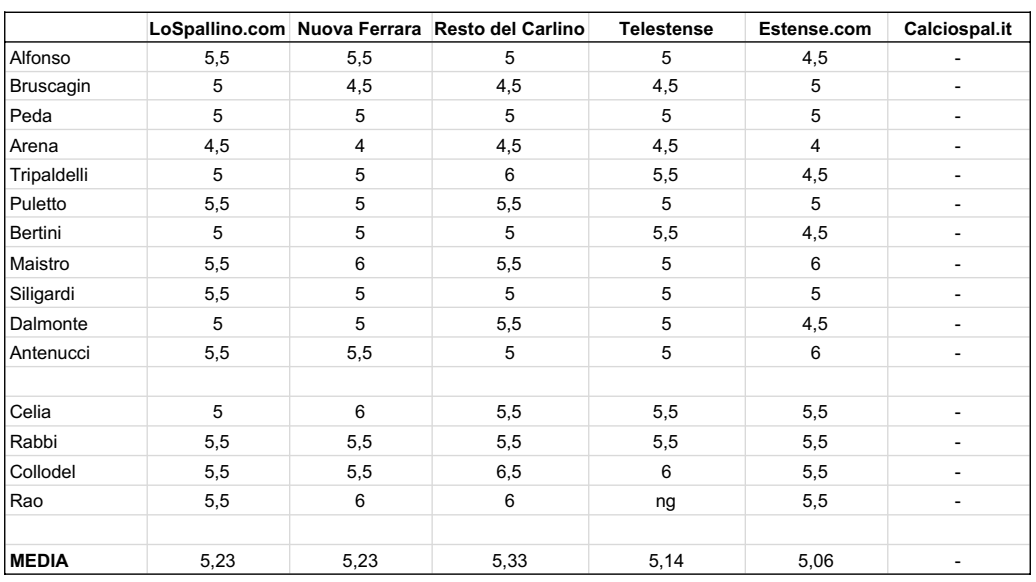Click the Alfonso player name cell
Viewport: 1036px width, 582px height.
76,57
